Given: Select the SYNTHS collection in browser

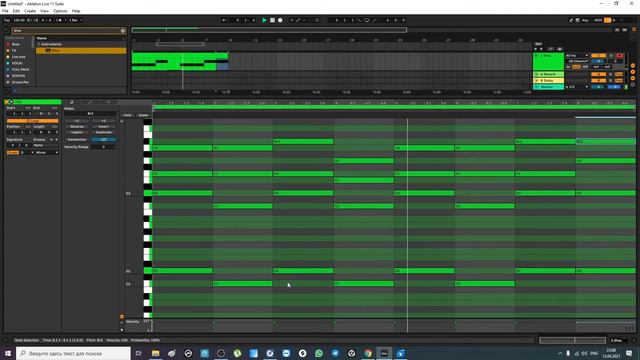Looking at the screenshot, I should tap(18, 76).
